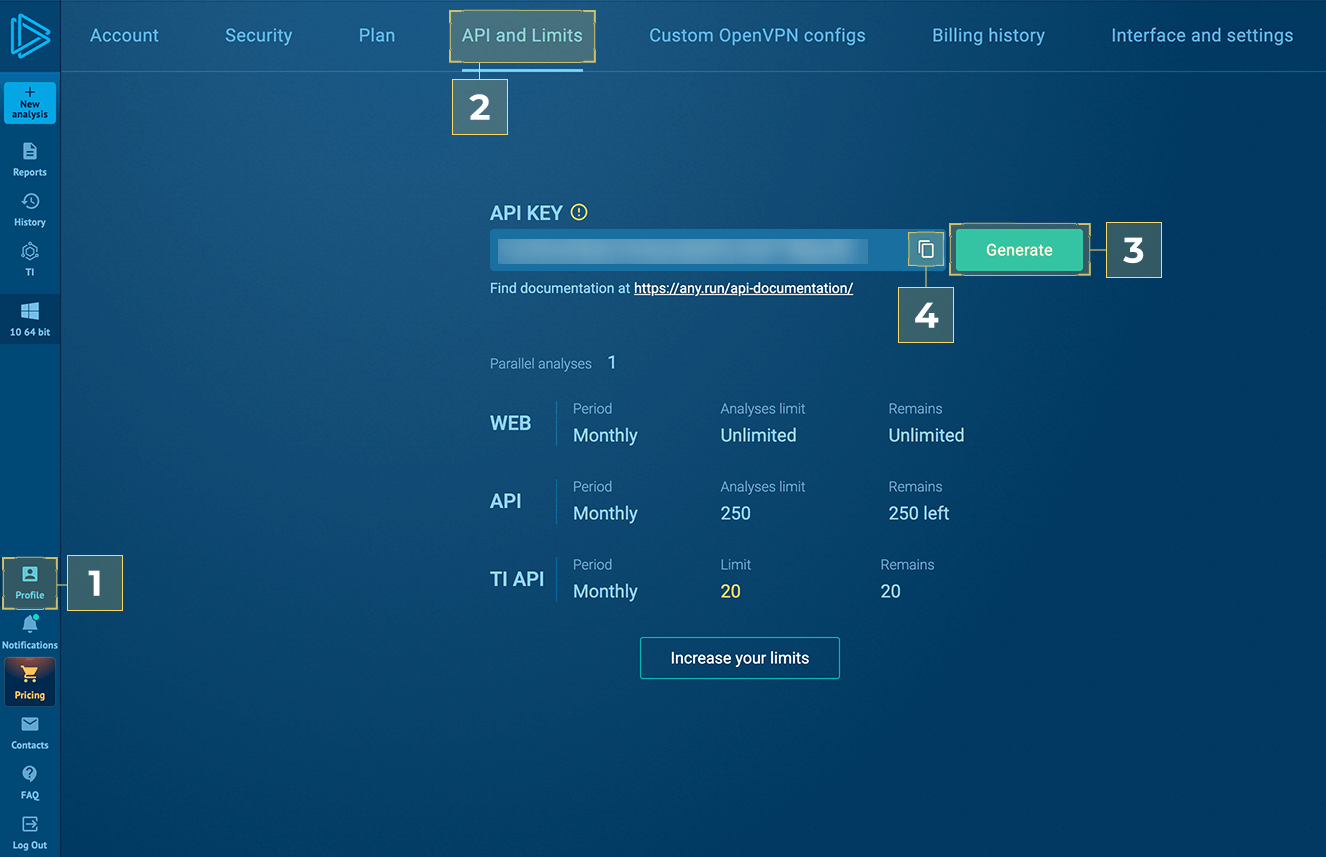Open the Billing history tab
The height and width of the screenshot is (857, 1326).
click(988, 35)
